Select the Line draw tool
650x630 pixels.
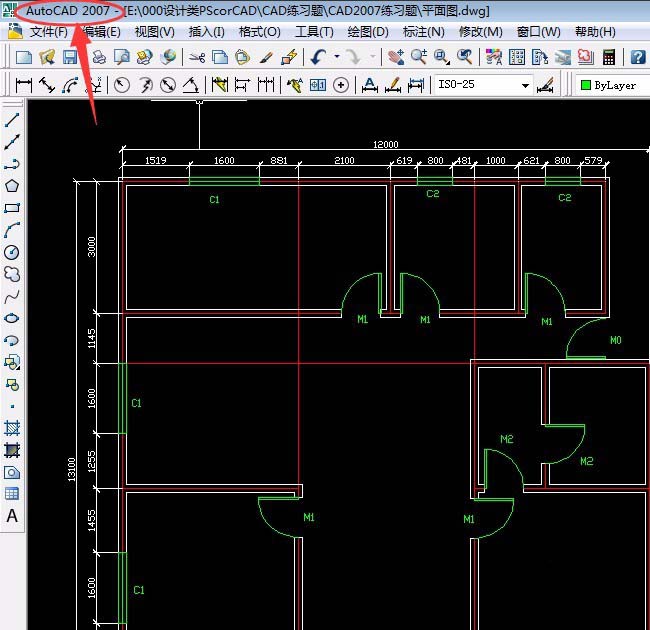(x=12, y=120)
